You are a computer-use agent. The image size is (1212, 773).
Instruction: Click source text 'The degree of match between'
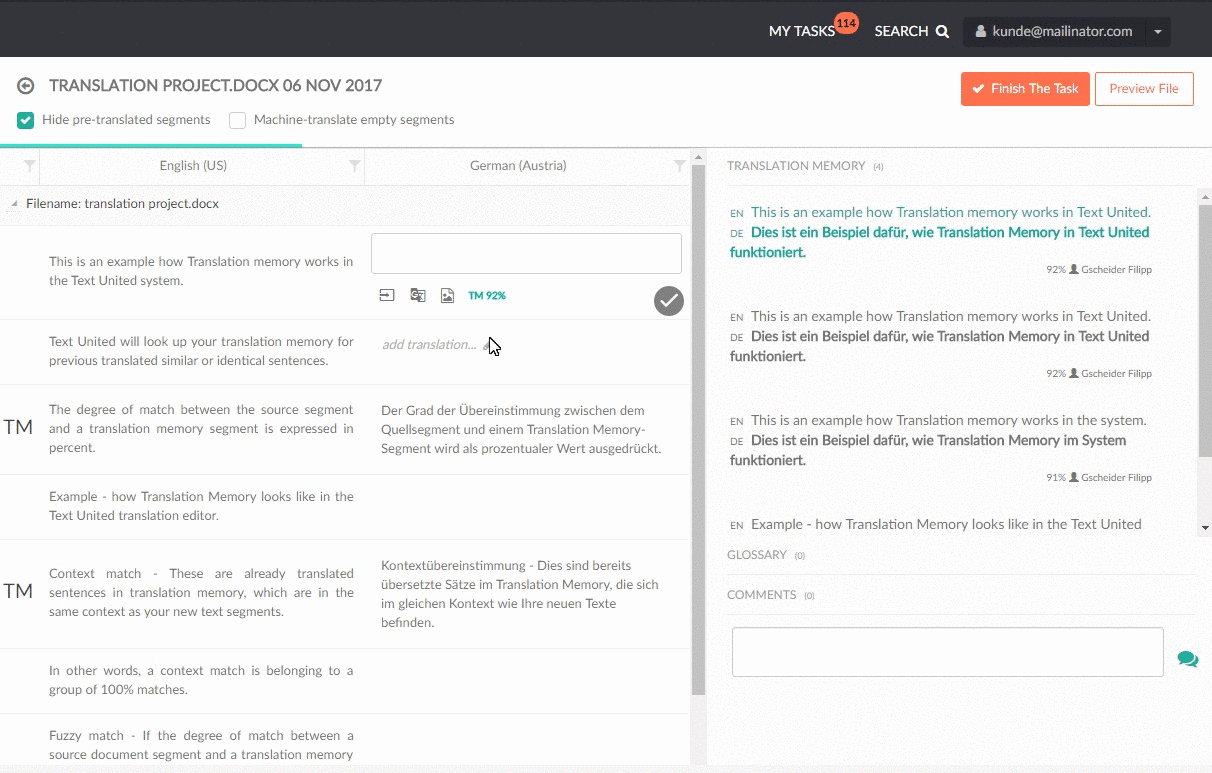point(201,428)
